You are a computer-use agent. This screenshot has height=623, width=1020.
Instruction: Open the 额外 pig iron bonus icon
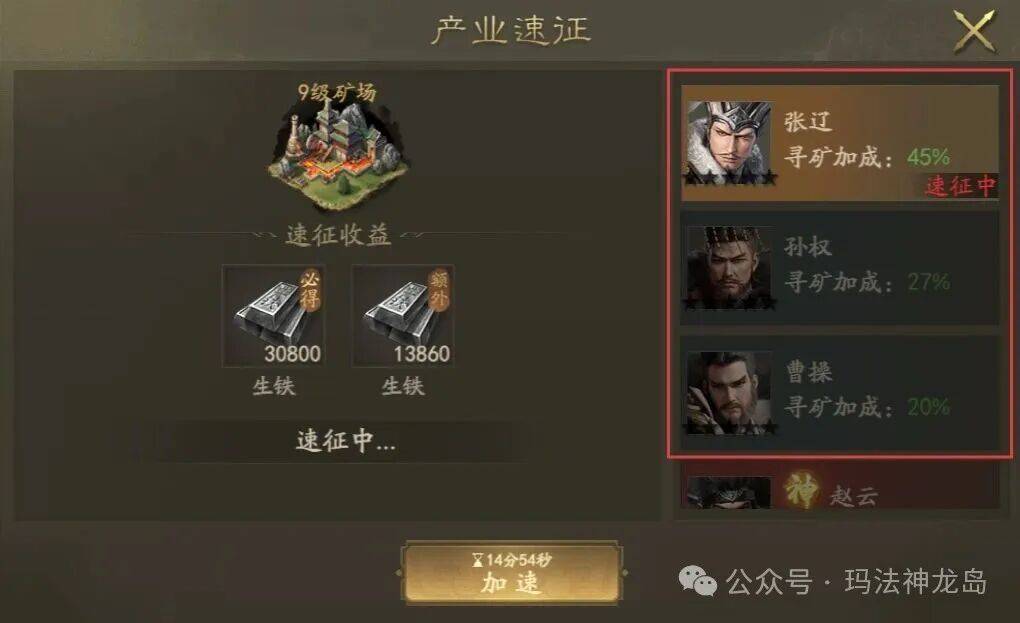coord(403,315)
